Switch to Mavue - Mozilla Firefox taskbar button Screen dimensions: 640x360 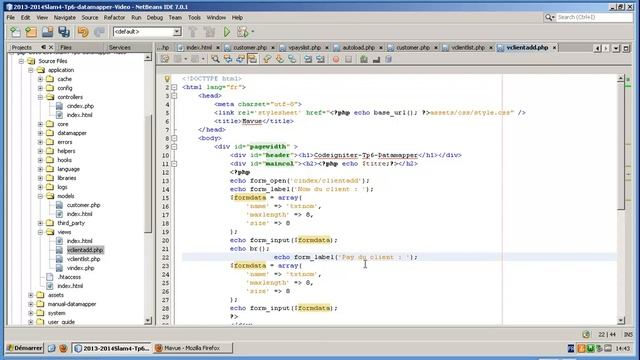pyautogui.click(x=193, y=348)
